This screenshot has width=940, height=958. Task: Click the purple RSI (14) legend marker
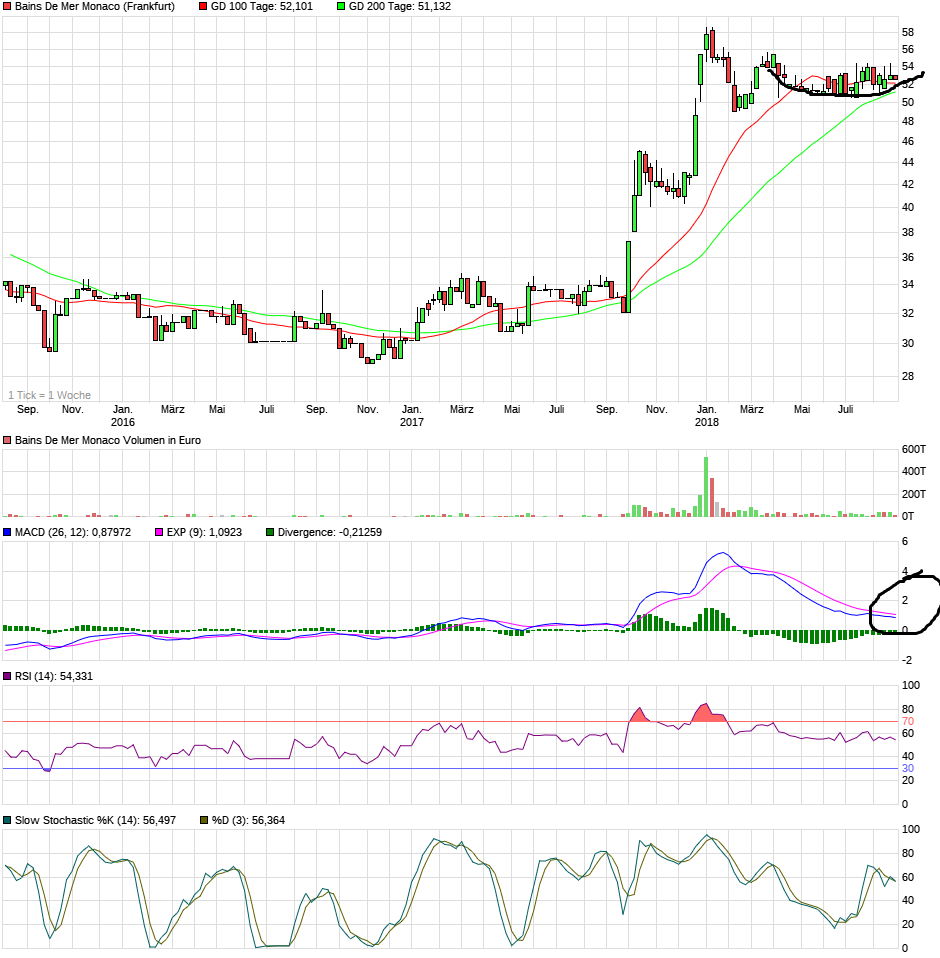8,677
